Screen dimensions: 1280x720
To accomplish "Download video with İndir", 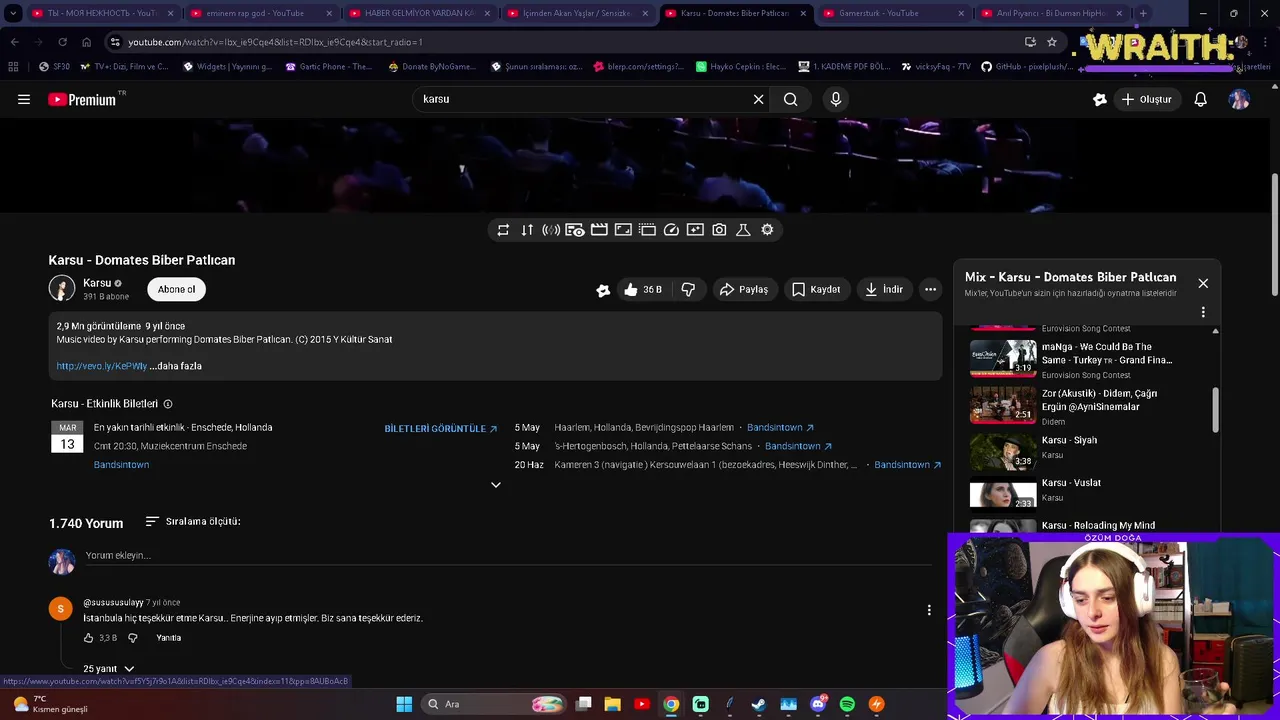I will 884,289.
